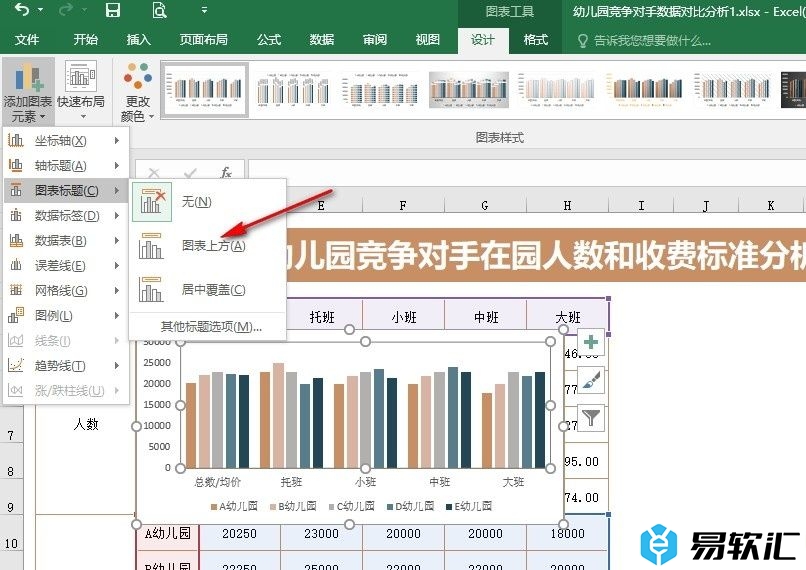Image resolution: width=806 pixels, height=570 pixels.
Task: Open the Undo history dropdown arrow
Action: coord(40,10)
